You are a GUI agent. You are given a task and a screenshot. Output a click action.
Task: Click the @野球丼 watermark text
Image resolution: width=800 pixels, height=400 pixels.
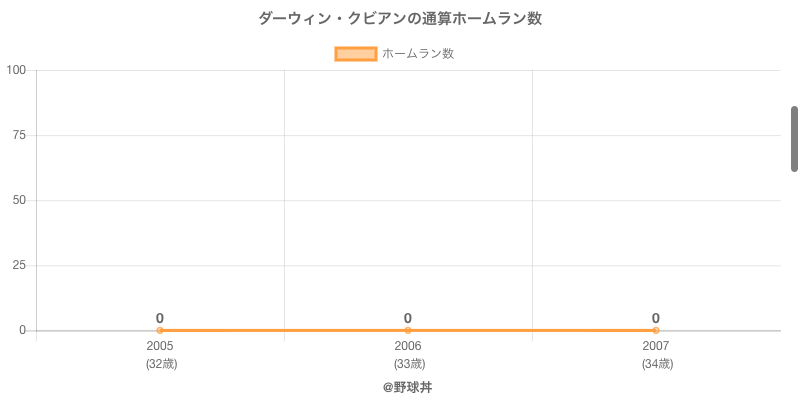click(407, 387)
